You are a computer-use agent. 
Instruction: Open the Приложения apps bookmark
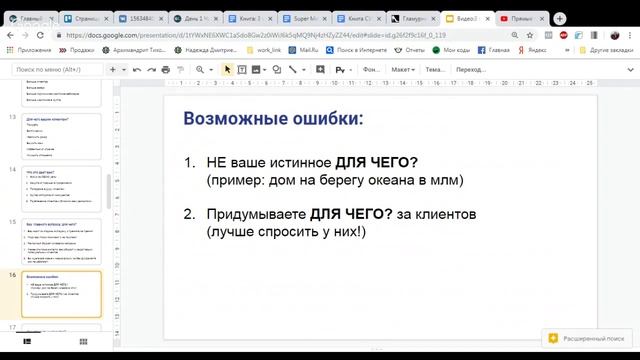click(x=29, y=50)
